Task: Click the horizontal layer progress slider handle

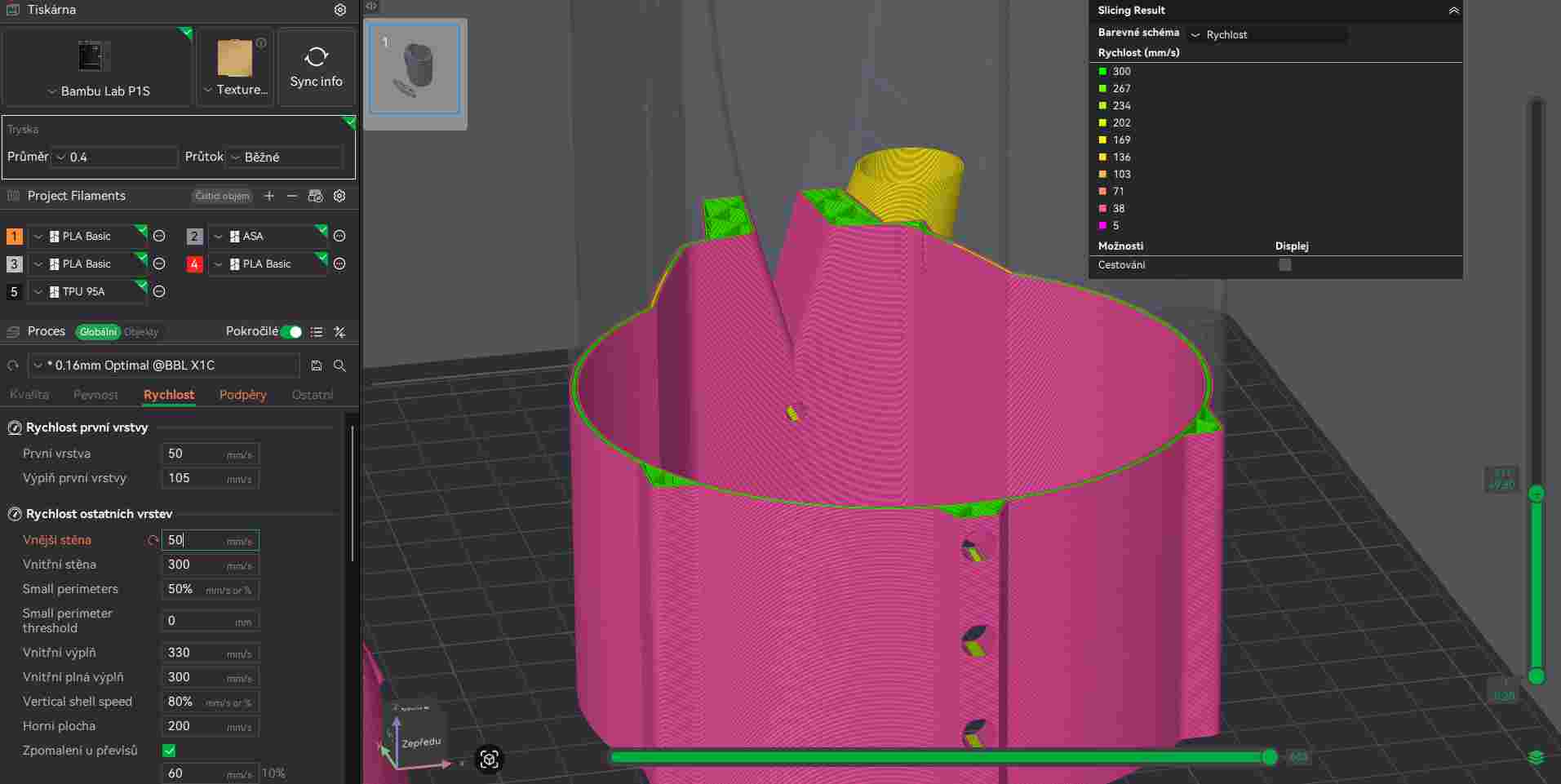Action: [x=1269, y=757]
